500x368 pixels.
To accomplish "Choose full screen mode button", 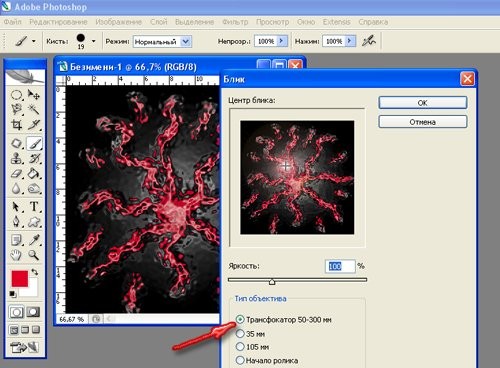I will click(x=36, y=330).
